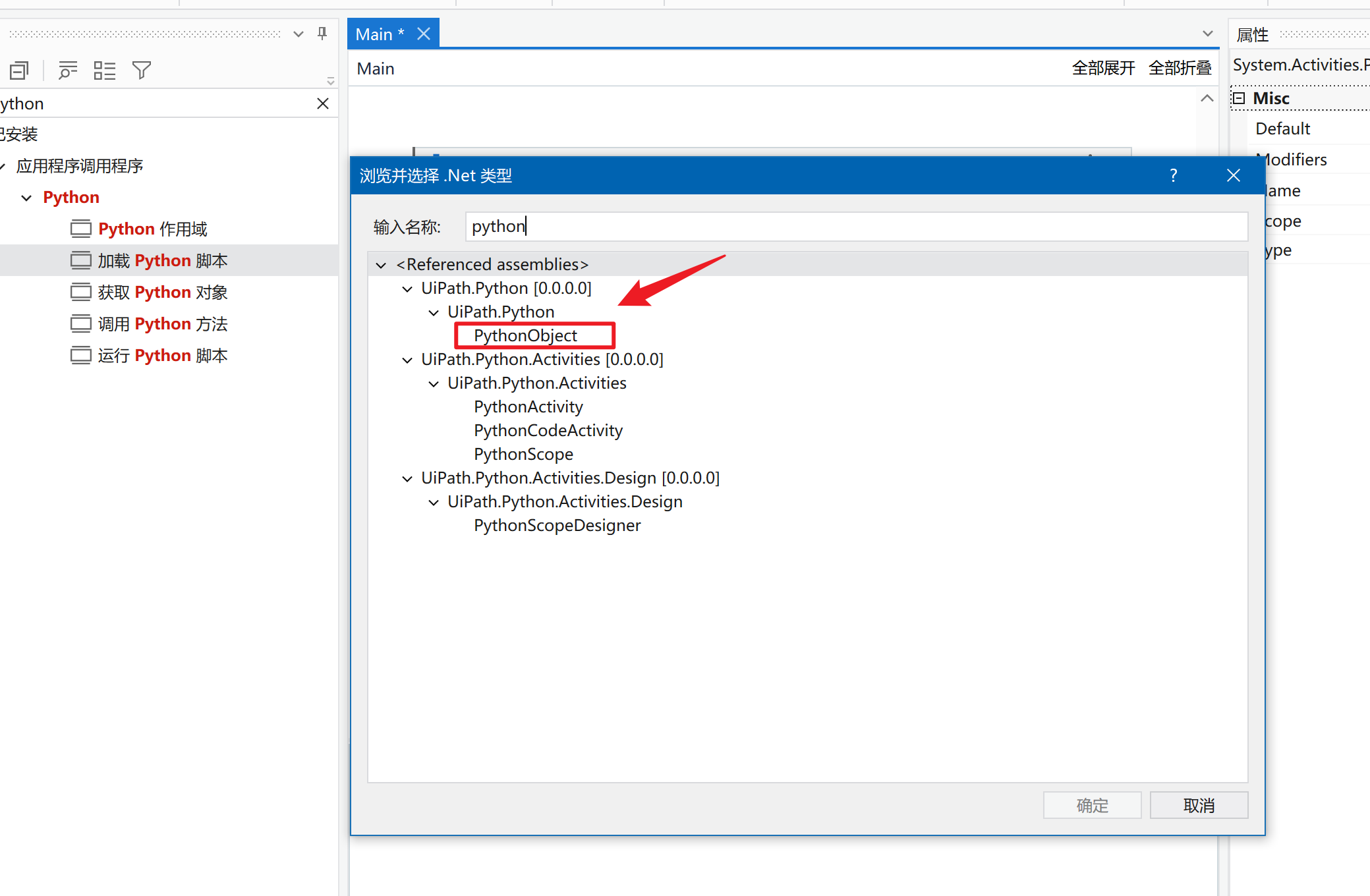1370x896 pixels.
Task: Open the workflow tab list dropdown
Action: pyautogui.click(x=1207, y=34)
